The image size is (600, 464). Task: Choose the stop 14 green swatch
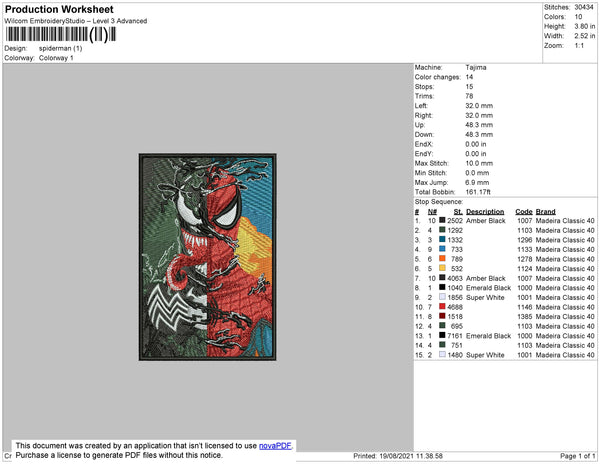(442, 345)
